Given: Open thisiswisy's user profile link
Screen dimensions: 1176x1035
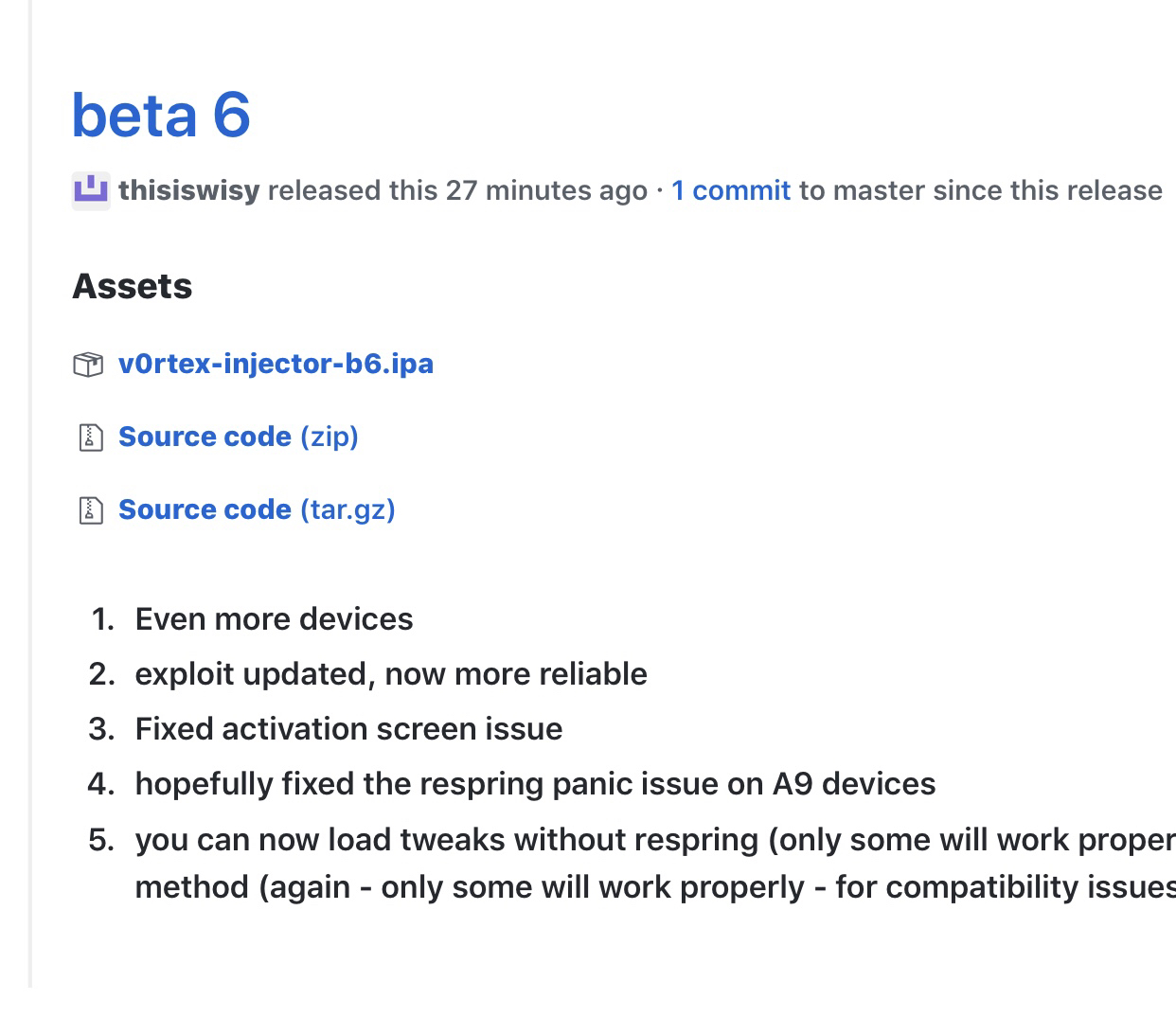Looking at the screenshot, I should [x=188, y=190].
